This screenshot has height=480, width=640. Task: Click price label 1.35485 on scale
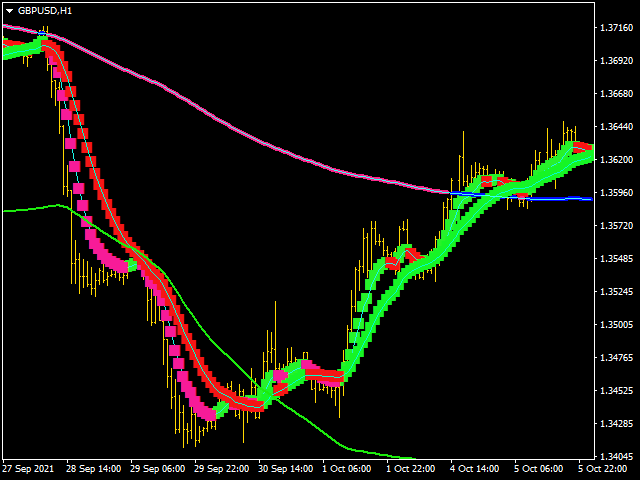tap(616, 259)
